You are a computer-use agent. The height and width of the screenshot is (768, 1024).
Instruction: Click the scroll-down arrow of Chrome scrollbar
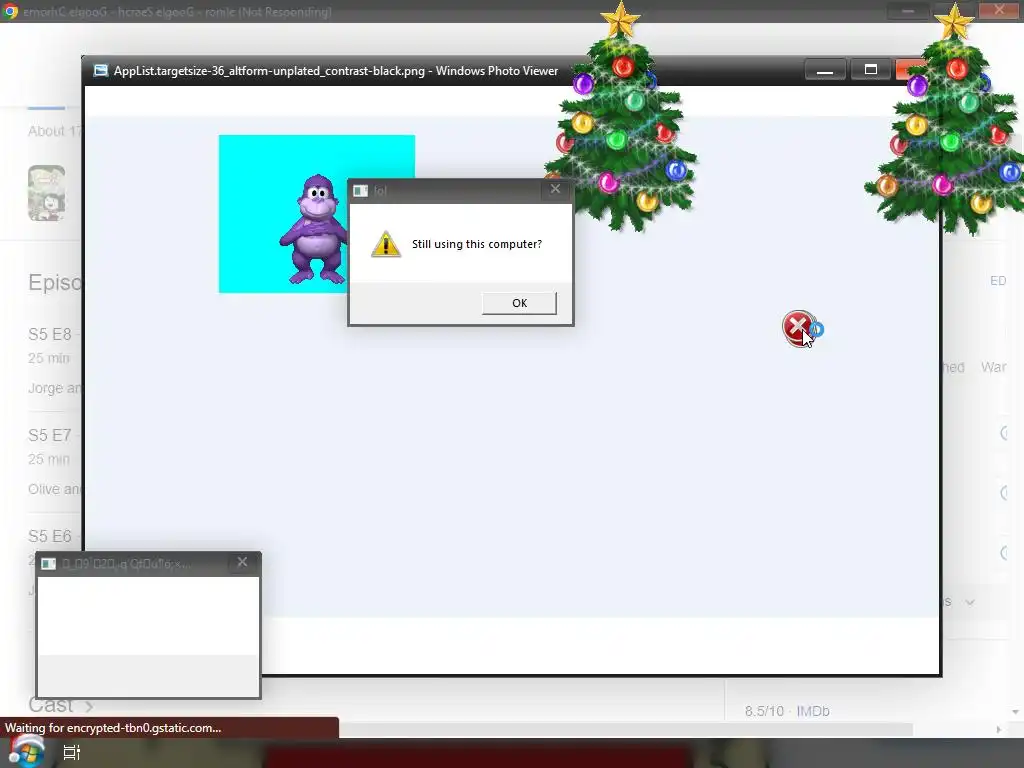pyautogui.click(x=1015, y=712)
